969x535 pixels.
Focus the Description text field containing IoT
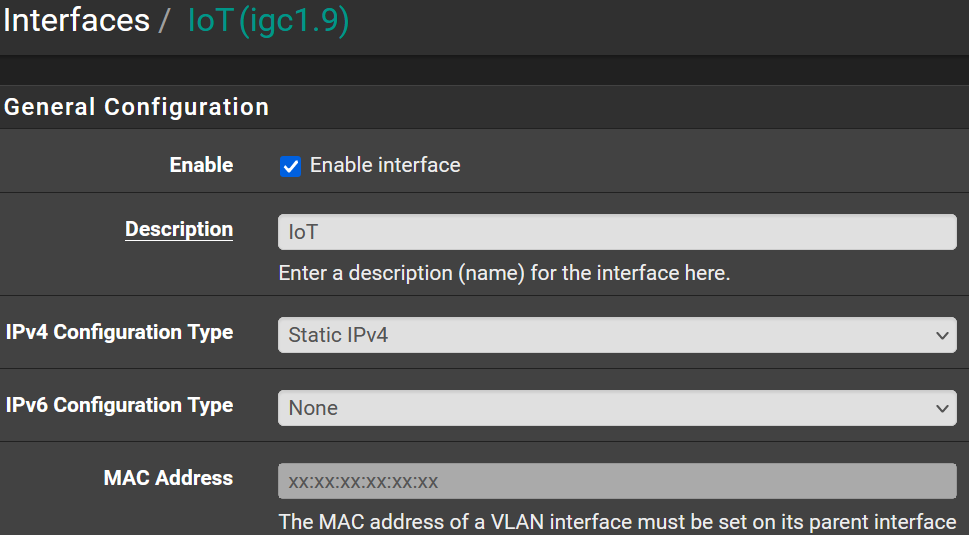[616, 232]
